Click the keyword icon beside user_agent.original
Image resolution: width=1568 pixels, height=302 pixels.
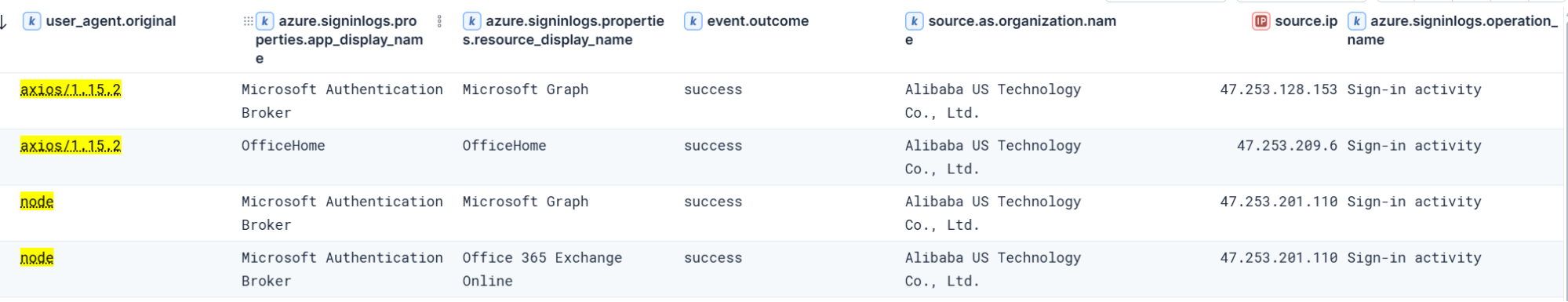click(x=31, y=21)
